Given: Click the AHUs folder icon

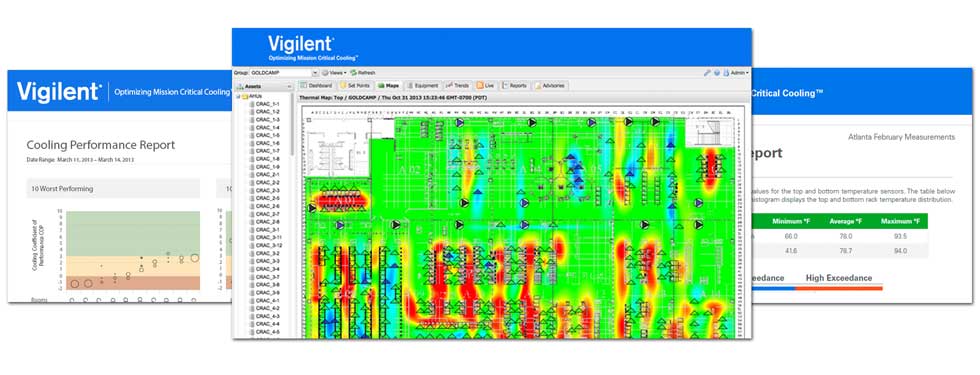Looking at the screenshot, I should (245, 96).
